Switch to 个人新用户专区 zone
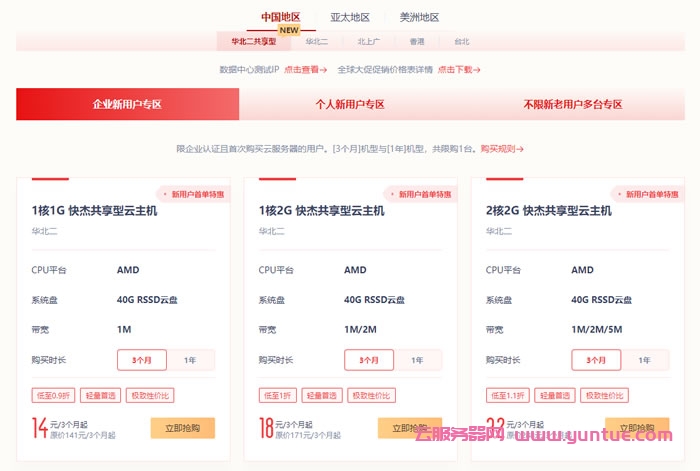Screen dimensions: 700x471 (x=350, y=104)
